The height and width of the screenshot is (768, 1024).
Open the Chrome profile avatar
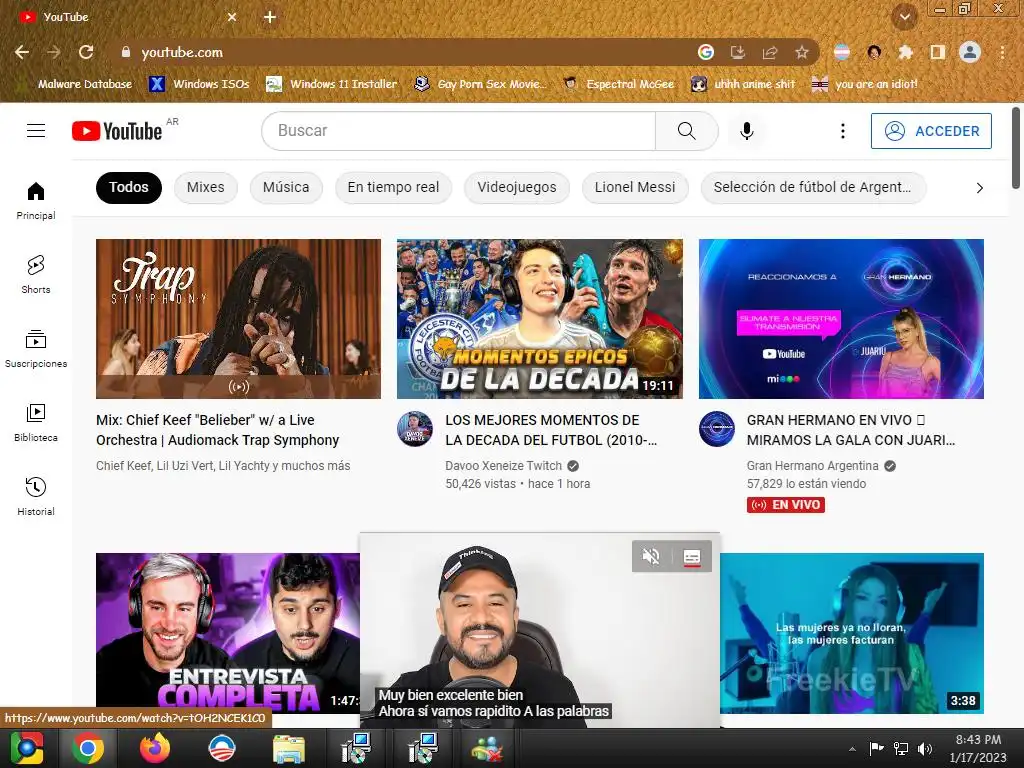click(x=970, y=52)
